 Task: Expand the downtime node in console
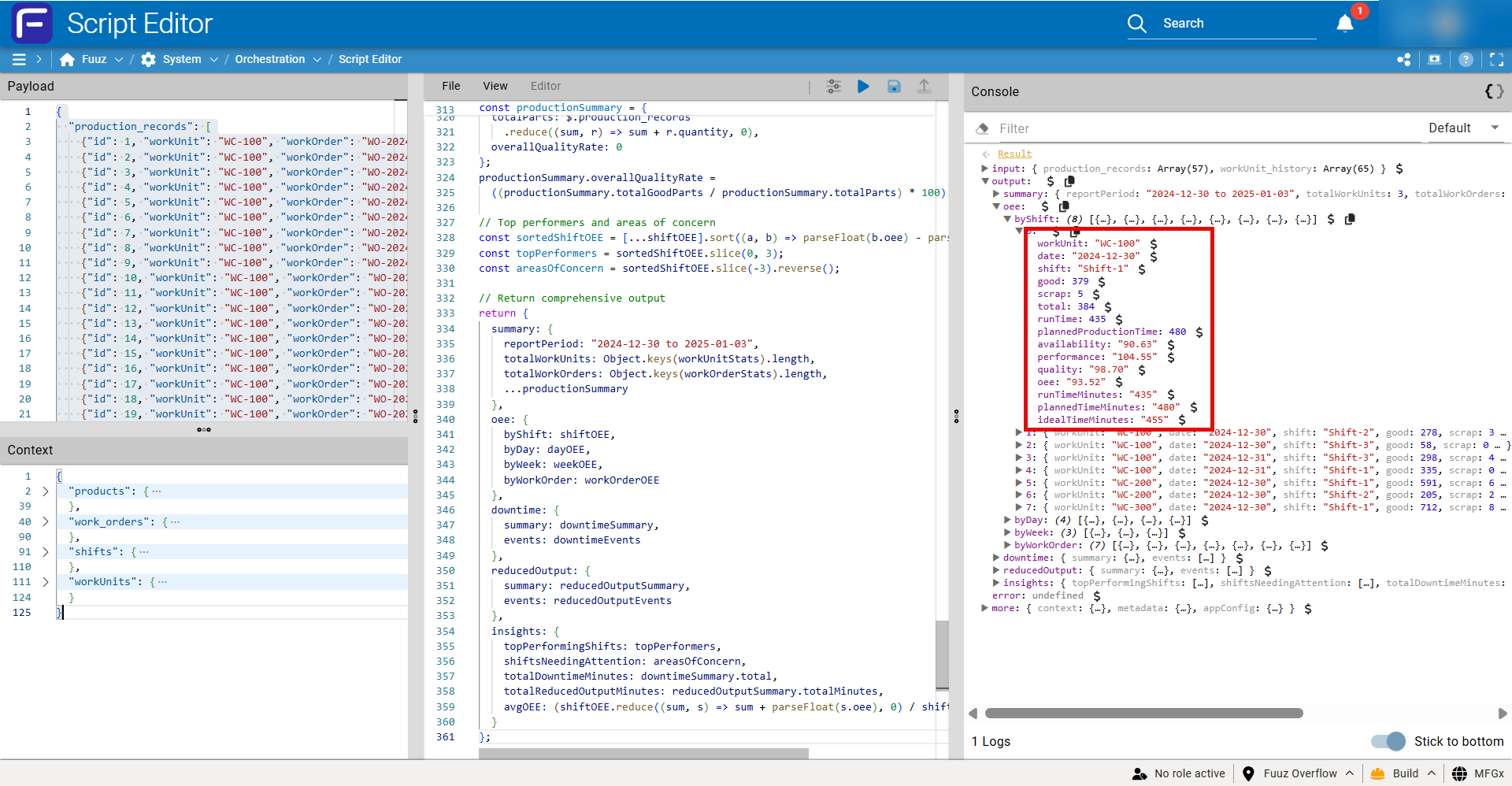coord(996,558)
